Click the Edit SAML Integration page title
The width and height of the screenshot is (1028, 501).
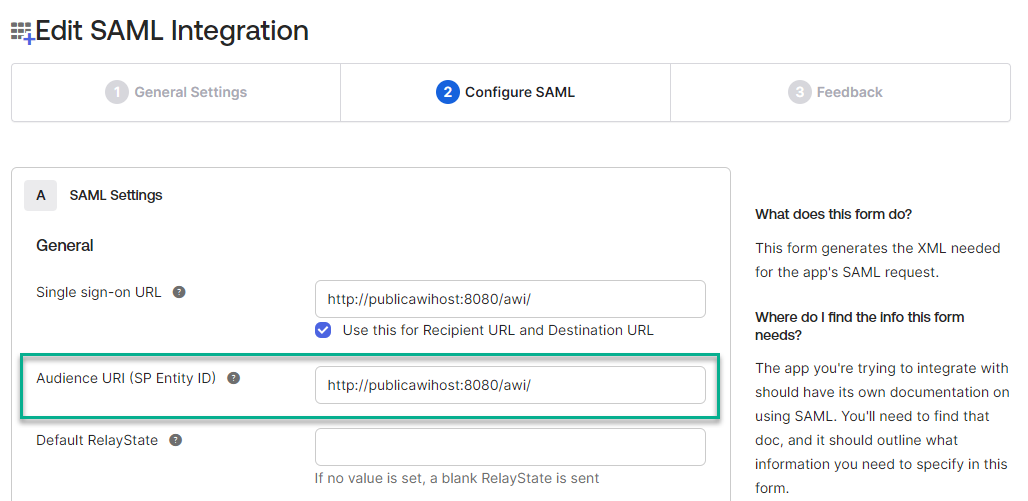tap(172, 31)
